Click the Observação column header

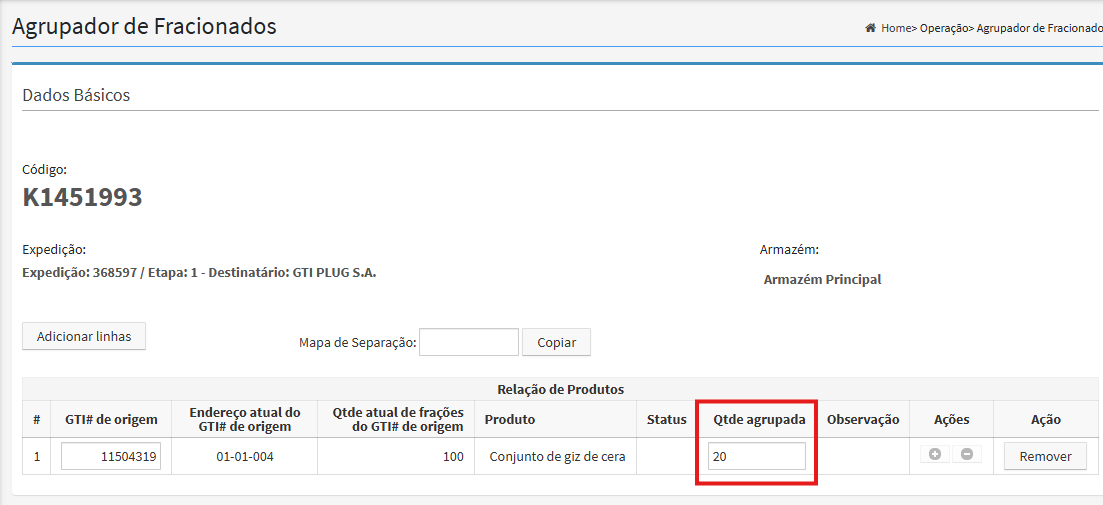click(x=863, y=419)
